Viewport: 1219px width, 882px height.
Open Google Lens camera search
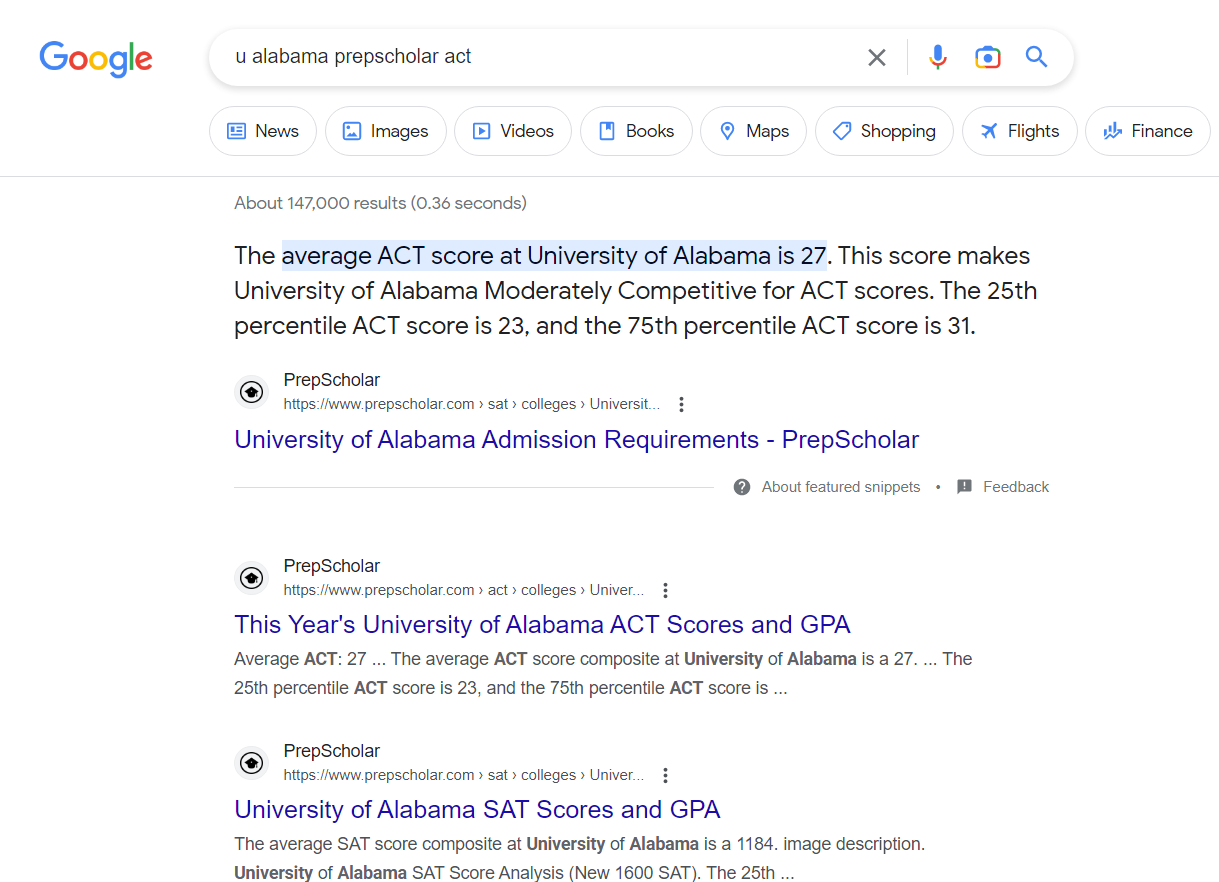[x=987, y=57]
